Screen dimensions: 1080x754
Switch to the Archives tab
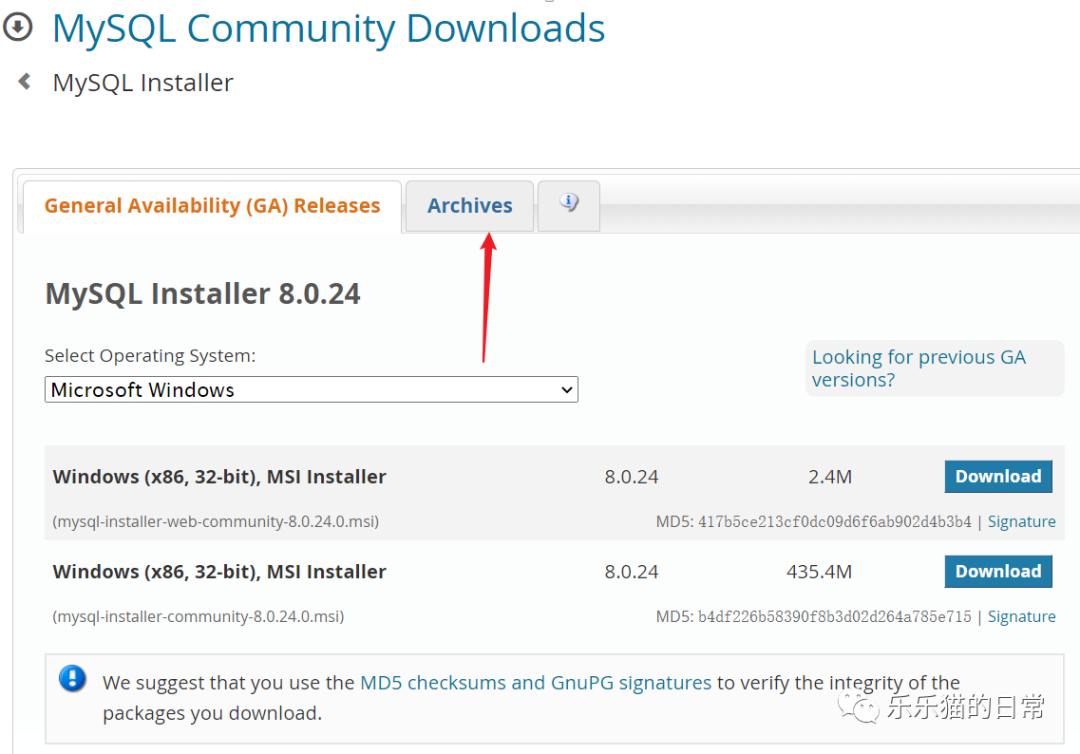point(470,206)
